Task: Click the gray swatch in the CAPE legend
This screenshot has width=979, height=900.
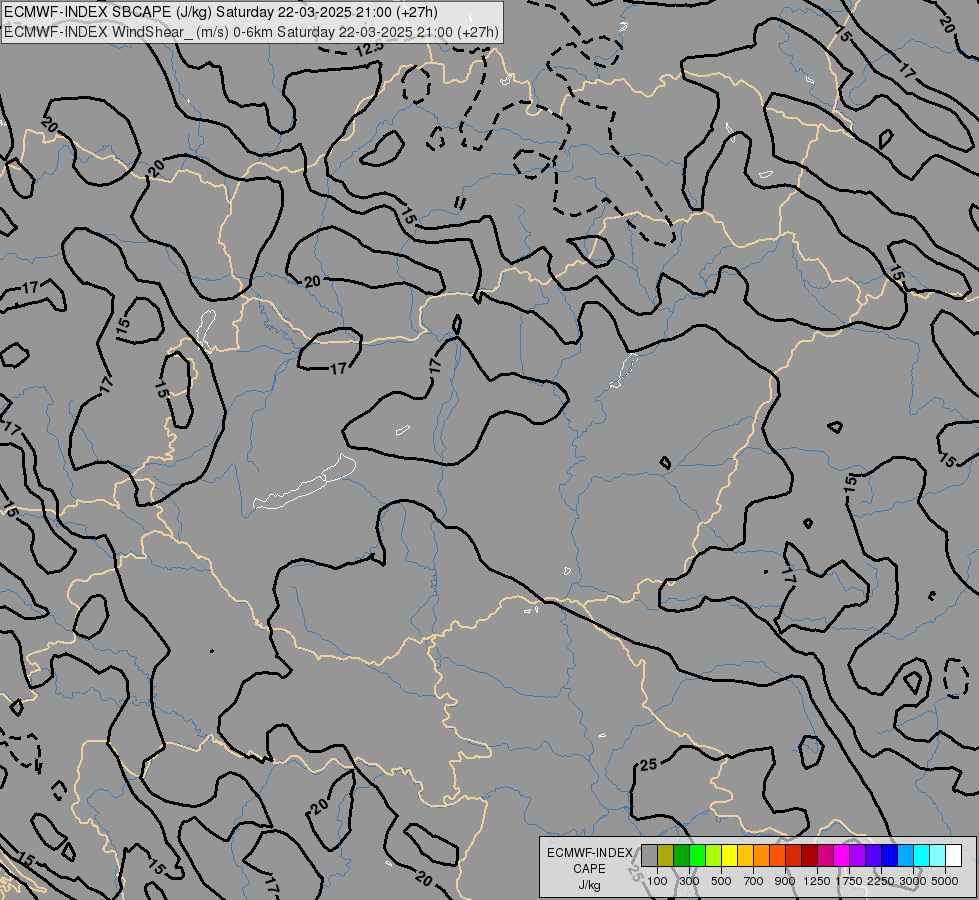Action: click(649, 856)
